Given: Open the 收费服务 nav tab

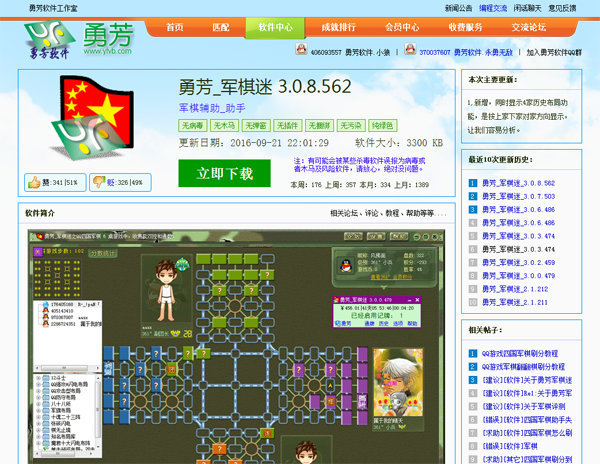Looking at the screenshot, I should (x=465, y=27).
